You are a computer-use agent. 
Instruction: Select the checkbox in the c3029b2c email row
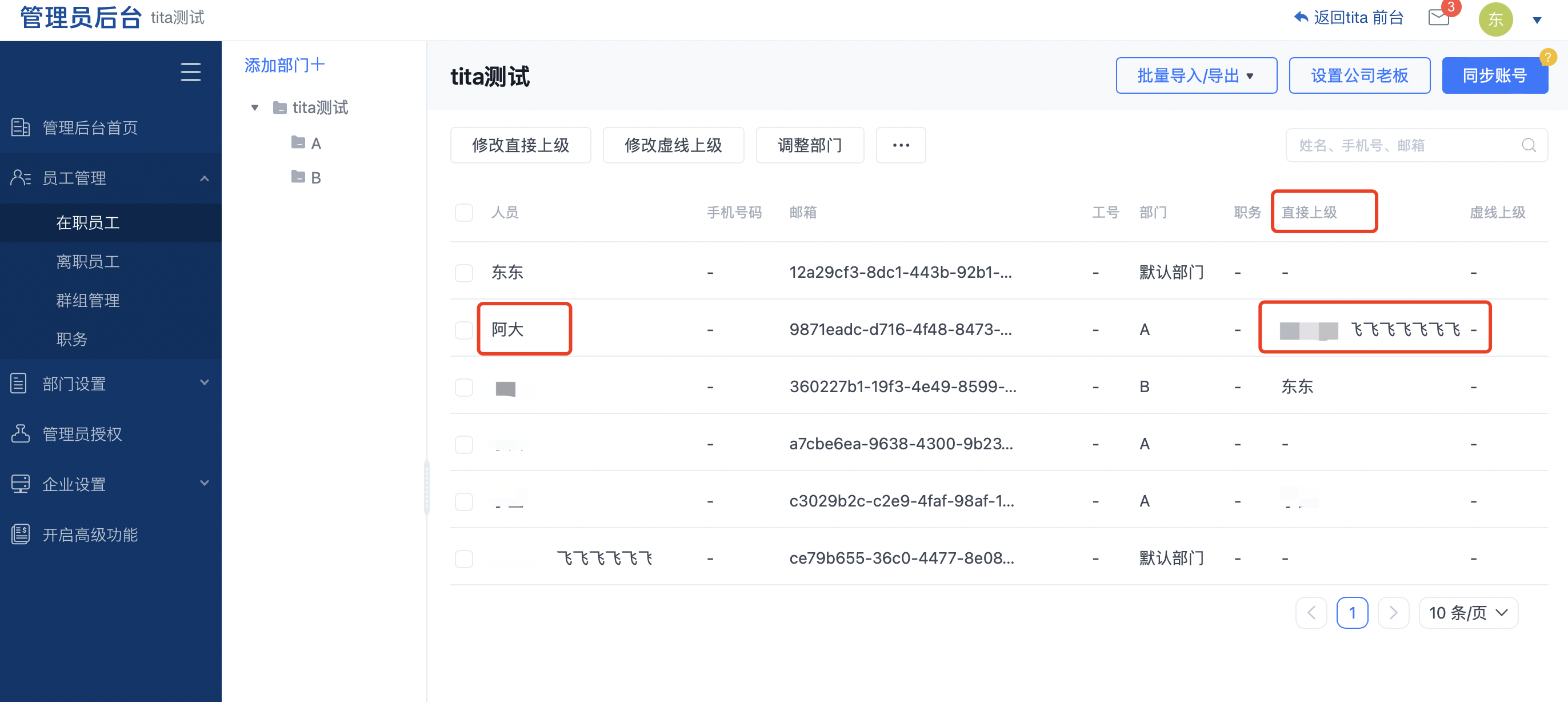[x=464, y=501]
